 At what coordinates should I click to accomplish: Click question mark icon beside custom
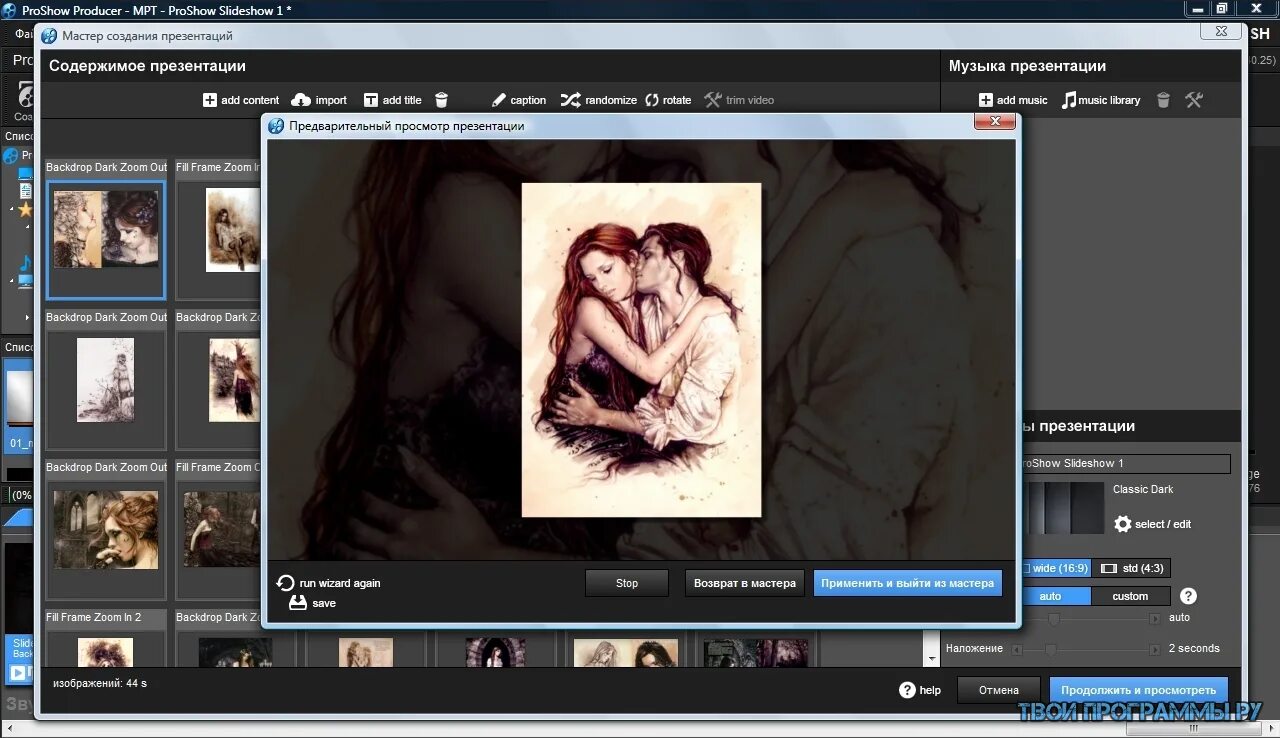coord(1188,596)
